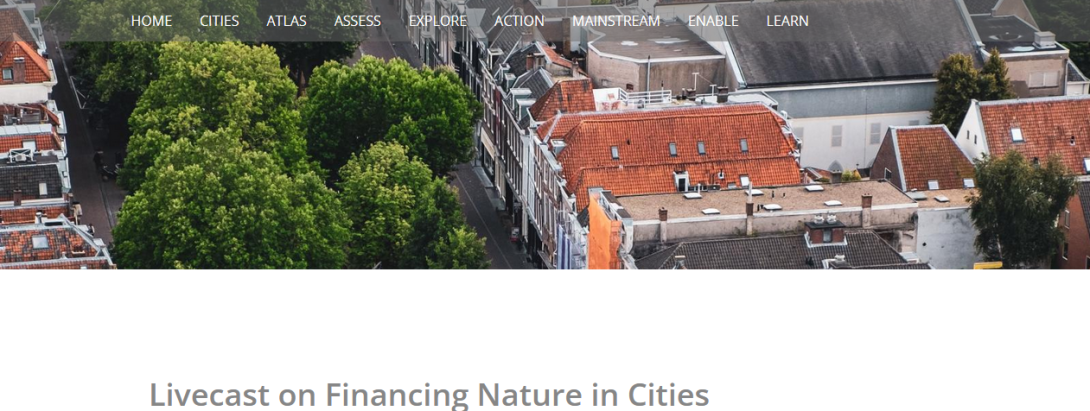Select ENABLE from the top menu

click(x=713, y=21)
